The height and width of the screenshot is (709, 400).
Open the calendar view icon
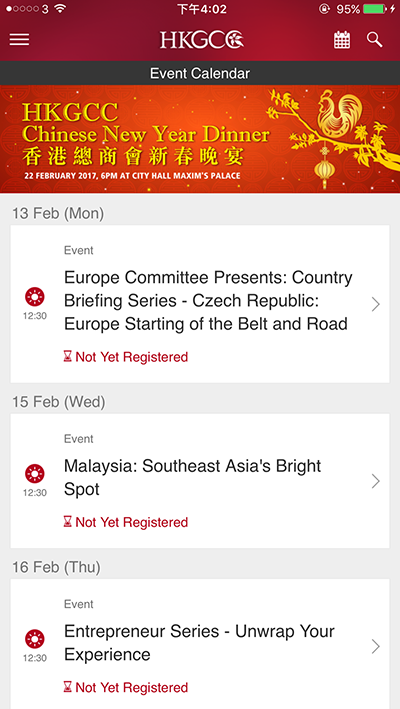coord(342,40)
